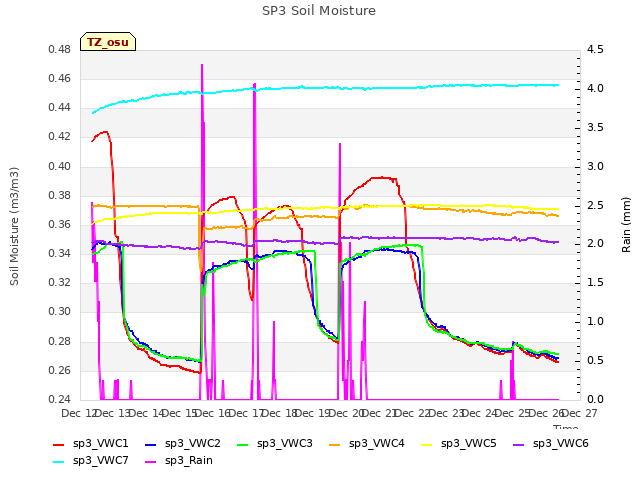Click the 0.34 left axis tick label
The height and width of the screenshot is (480, 640).
[x=60, y=253]
